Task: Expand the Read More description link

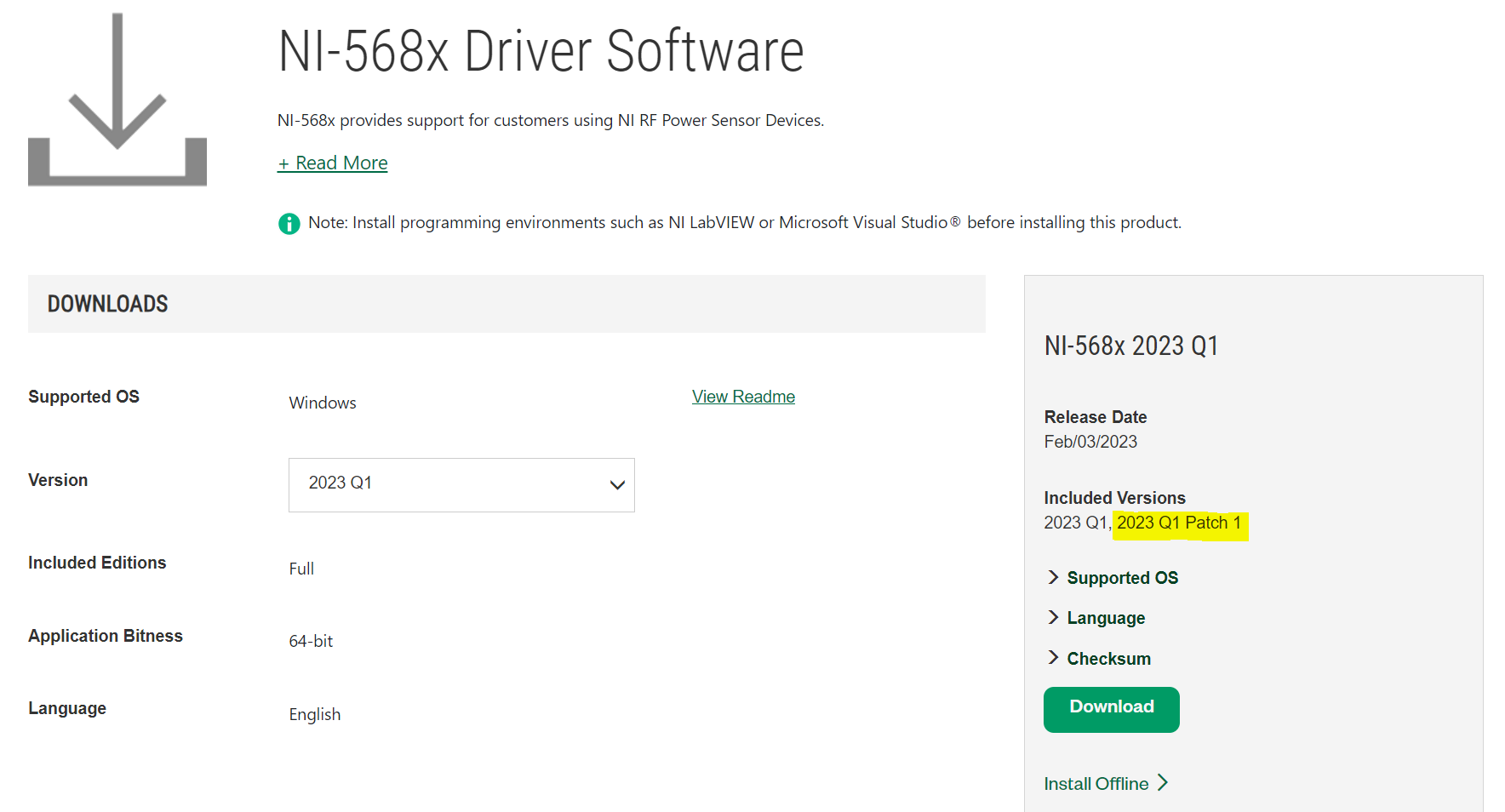Action: click(x=333, y=163)
